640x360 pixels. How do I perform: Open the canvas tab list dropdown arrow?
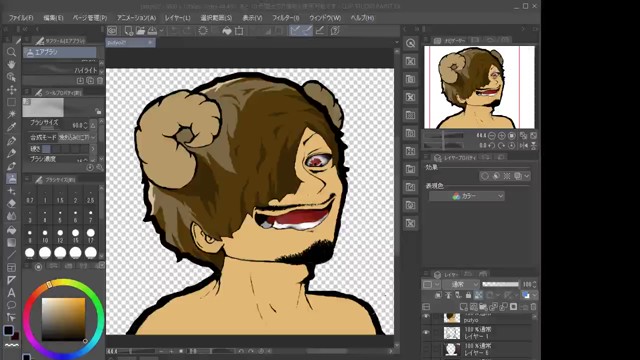click(x=397, y=42)
